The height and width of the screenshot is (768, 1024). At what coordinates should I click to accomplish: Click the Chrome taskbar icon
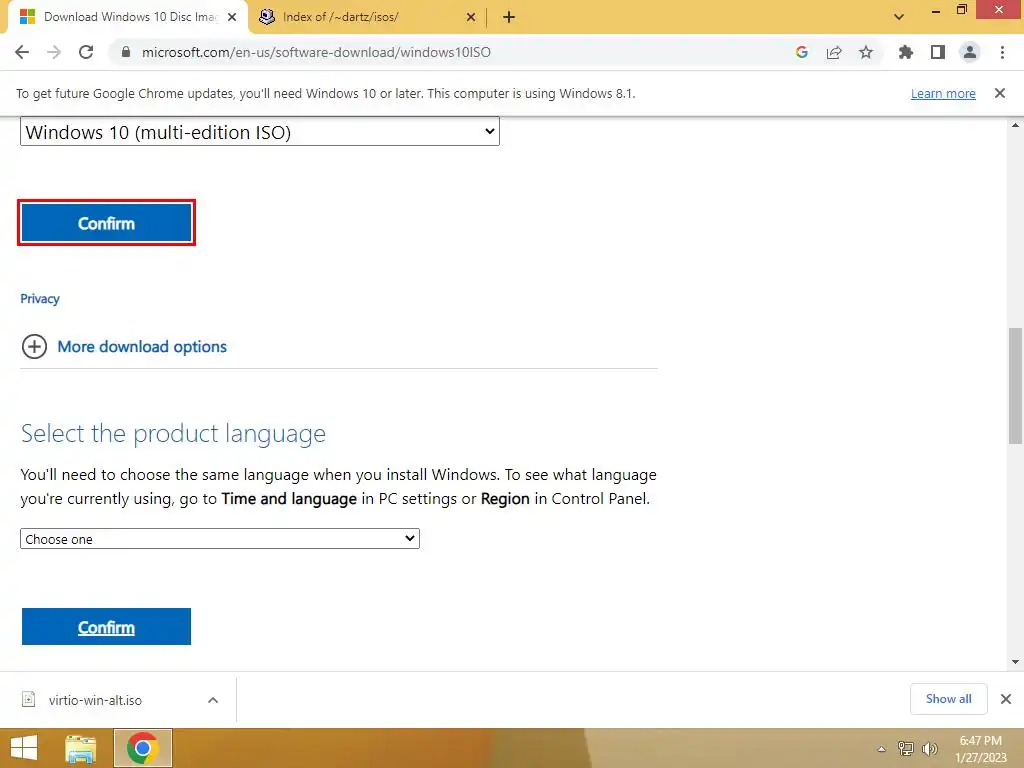pos(143,748)
